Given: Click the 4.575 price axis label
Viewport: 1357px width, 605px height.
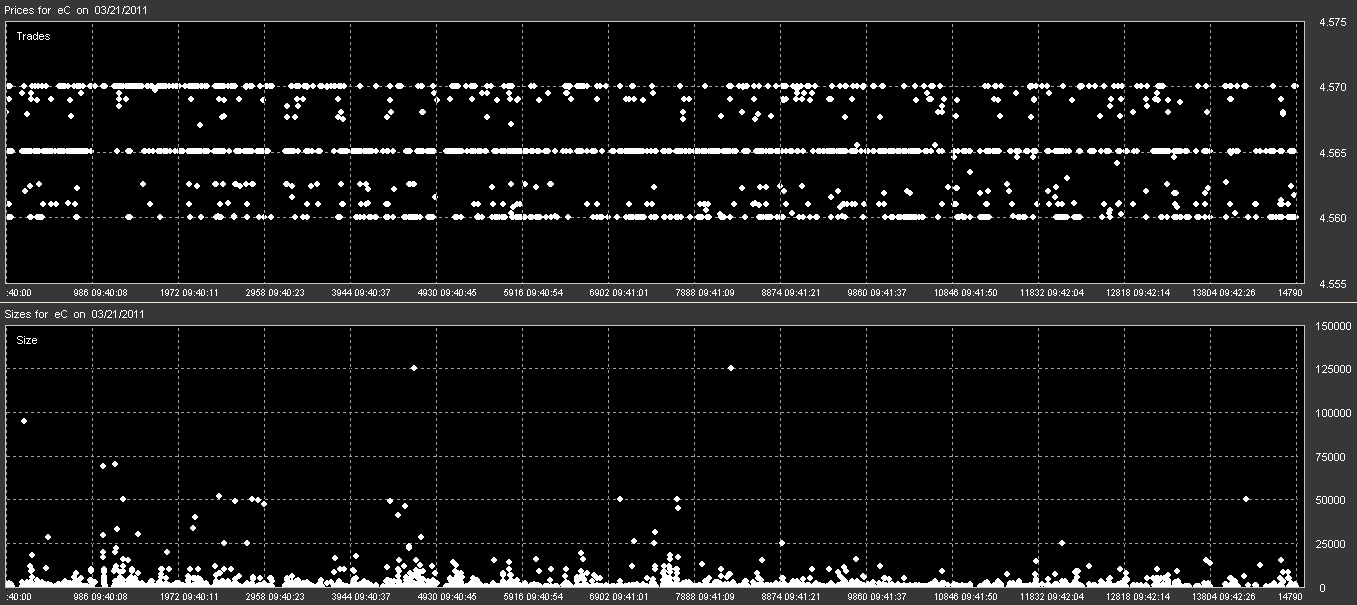Looking at the screenshot, I should click(1331, 22).
